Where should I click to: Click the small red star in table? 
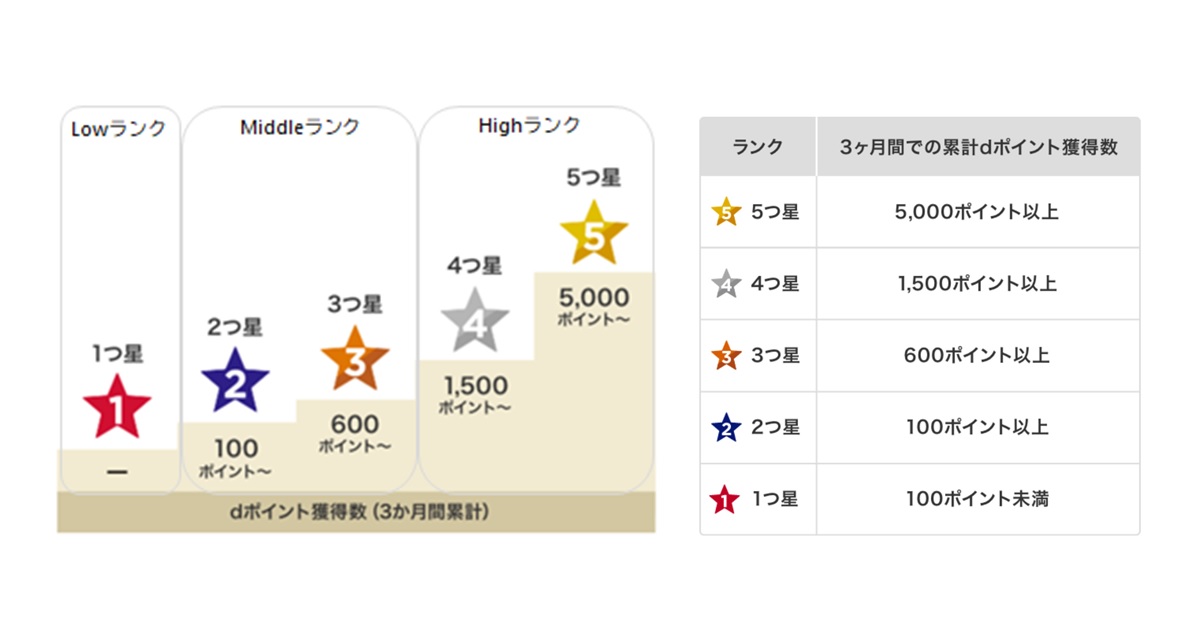click(725, 499)
